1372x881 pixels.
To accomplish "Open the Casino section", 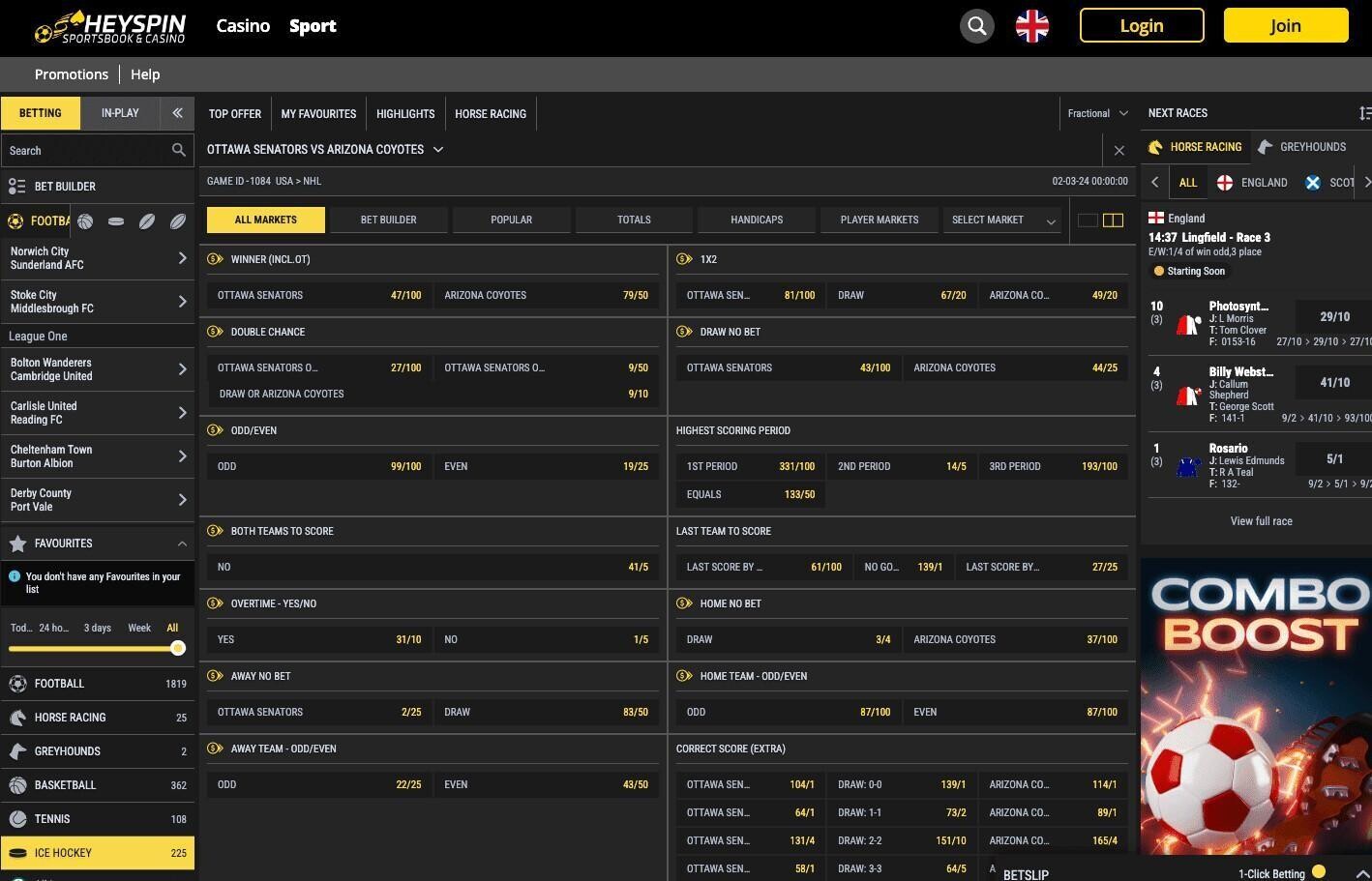I will point(243,26).
